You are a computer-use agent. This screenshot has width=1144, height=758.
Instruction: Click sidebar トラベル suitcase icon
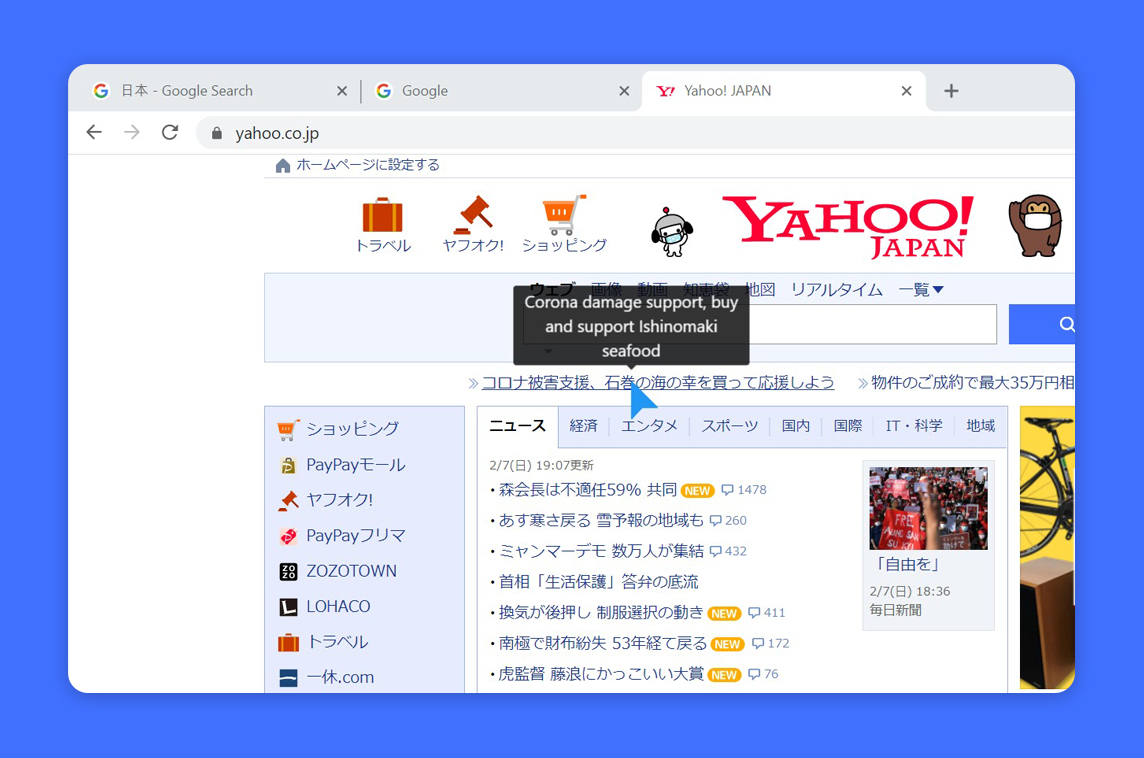click(288, 643)
